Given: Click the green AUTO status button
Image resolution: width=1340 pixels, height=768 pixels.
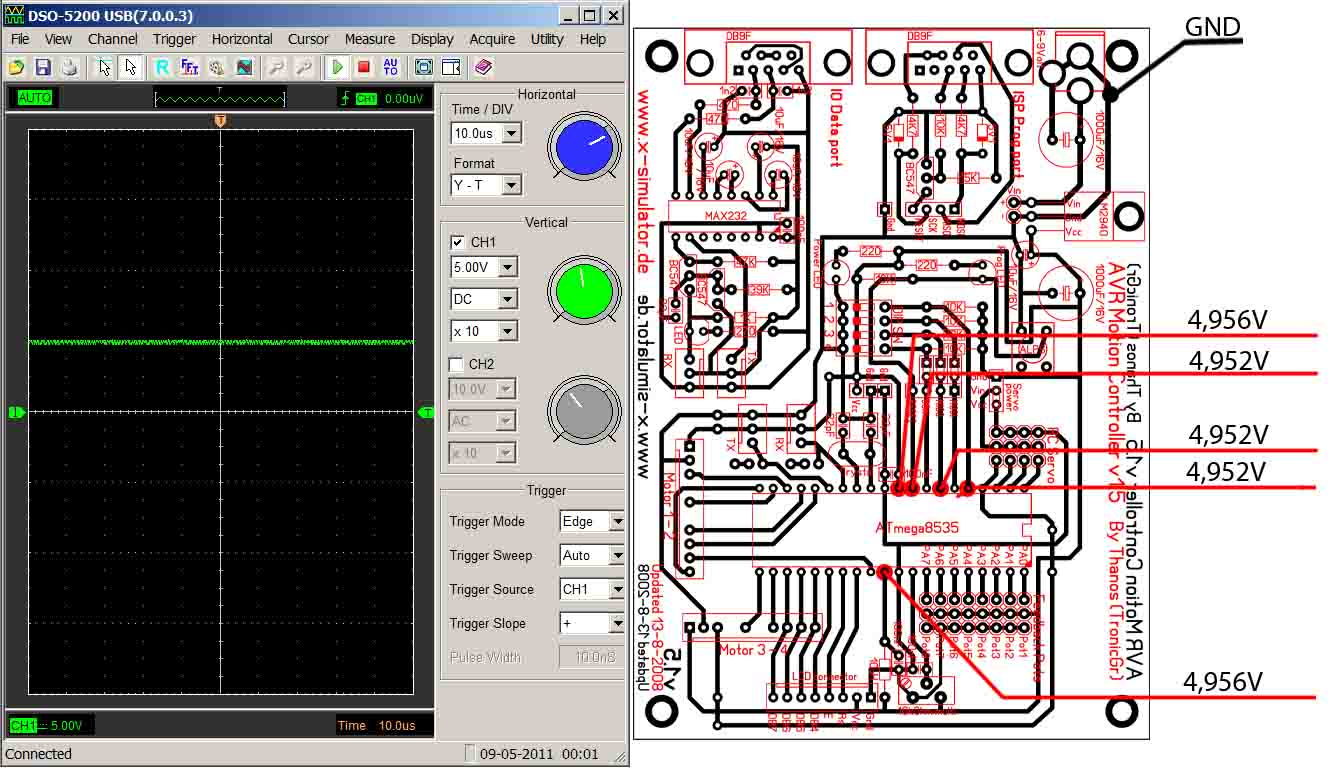Looking at the screenshot, I should pos(34,98).
